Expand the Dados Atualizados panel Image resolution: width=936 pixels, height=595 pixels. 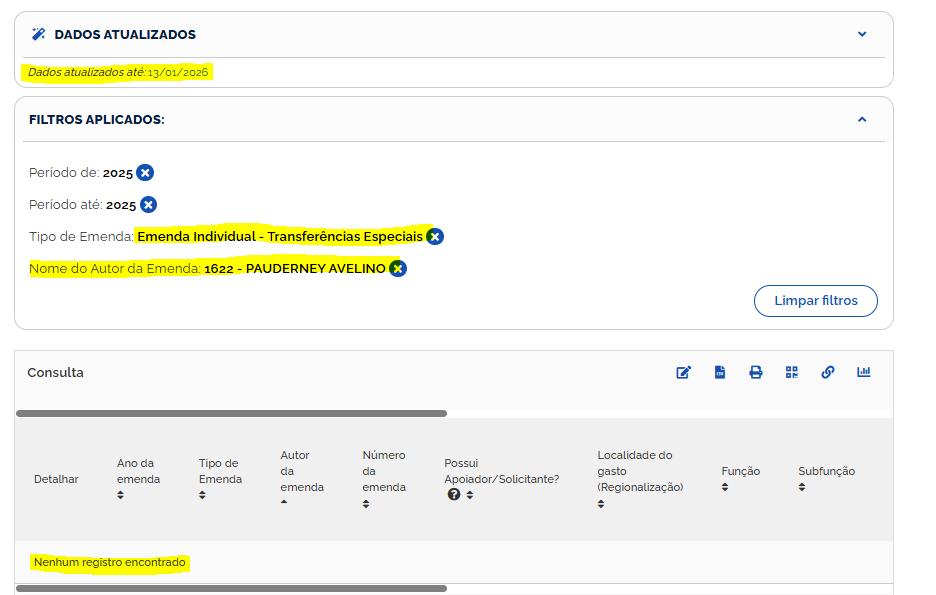[862, 34]
